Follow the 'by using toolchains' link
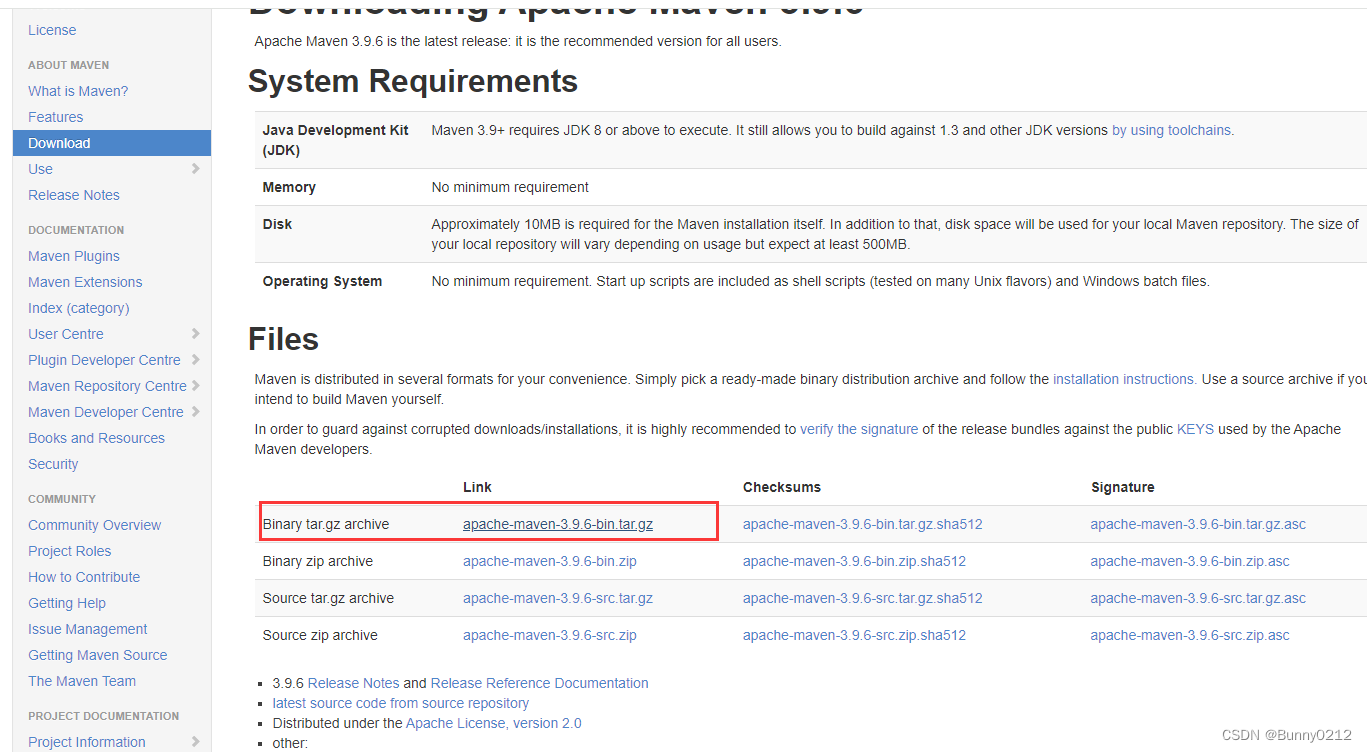Viewport: 1367px width, 752px height. [x=1171, y=130]
